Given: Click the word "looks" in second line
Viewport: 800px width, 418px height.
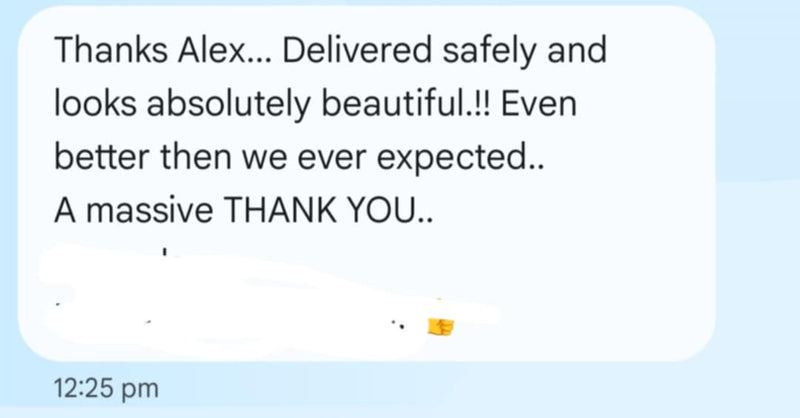Looking at the screenshot, I should click(x=85, y=104).
